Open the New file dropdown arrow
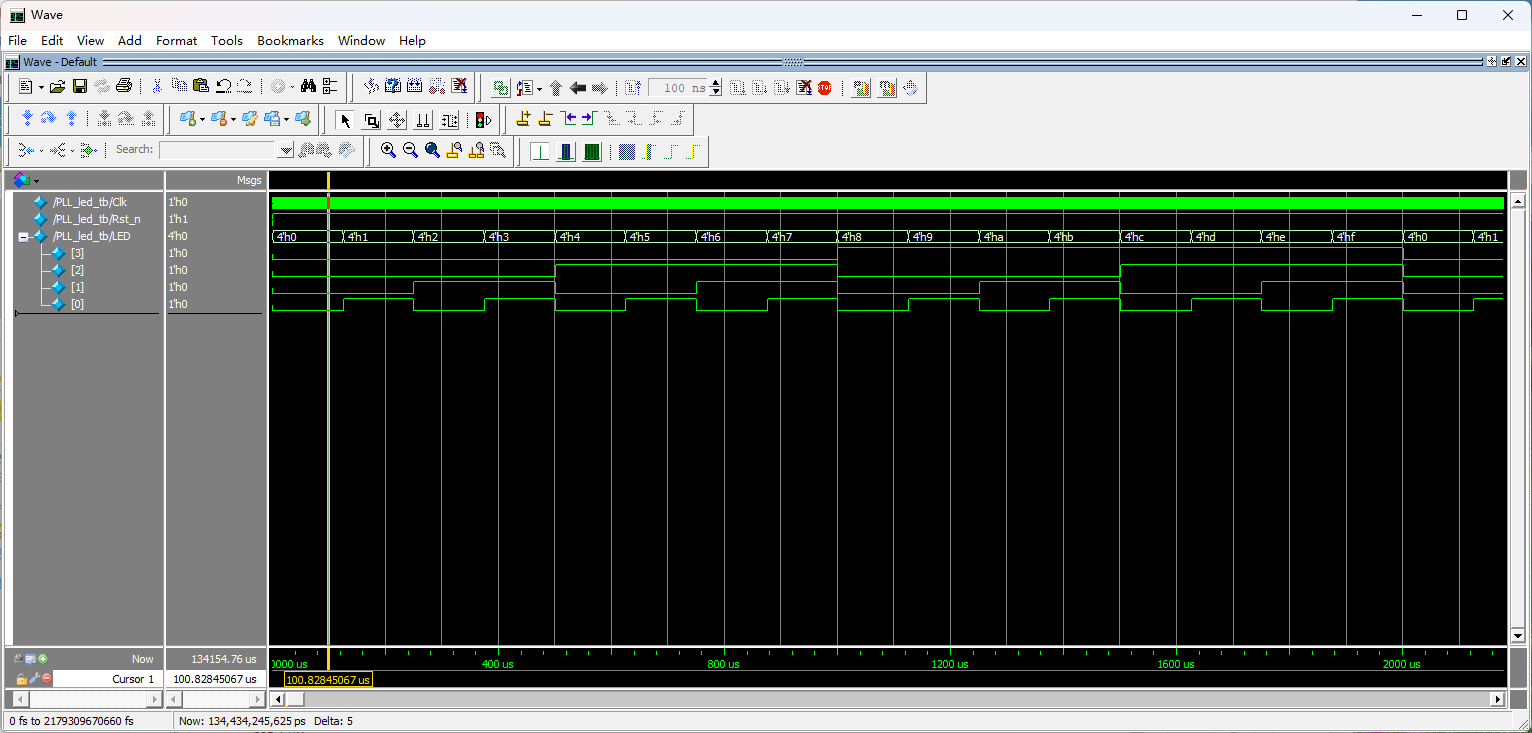The width and height of the screenshot is (1532, 733). pos(41,88)
